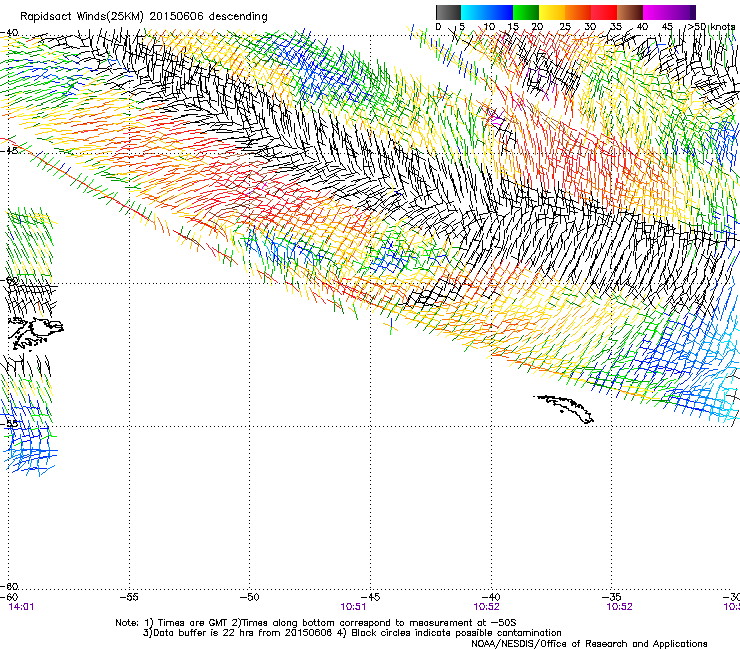Click the gray 0-5 knots legend swatch
The image size is (740, 650).
pos(448,12)
